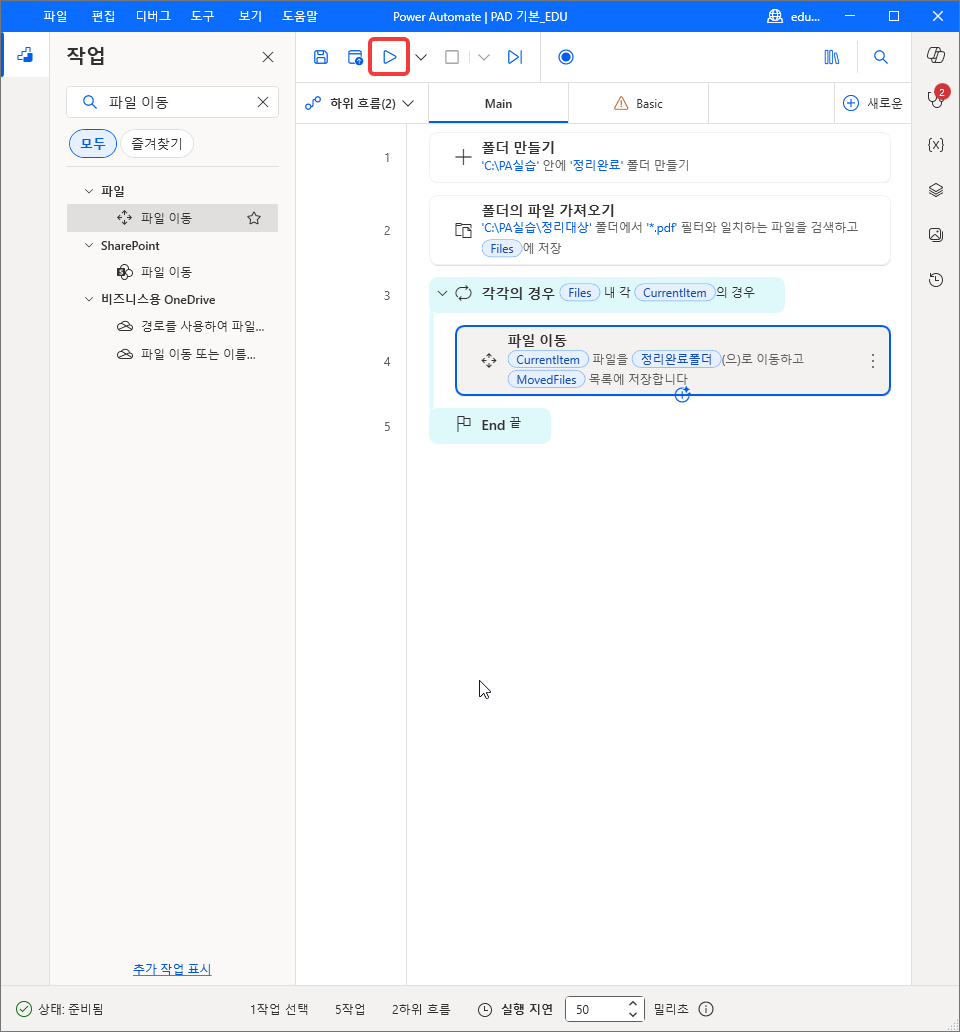Click the 새로운 subflow button
This screenshot has width=960, height=1032.
pos(872,103)
